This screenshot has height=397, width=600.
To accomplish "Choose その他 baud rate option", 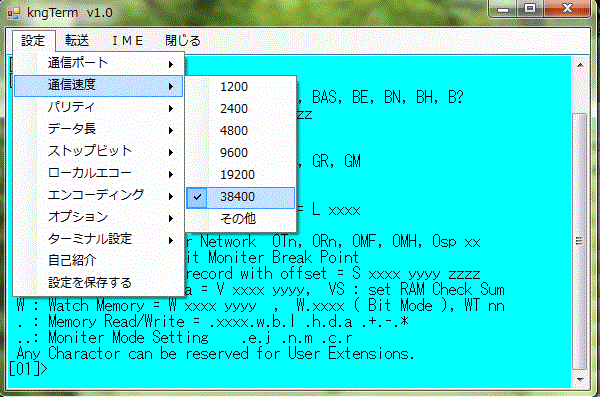I will click(x=241, y=219).
